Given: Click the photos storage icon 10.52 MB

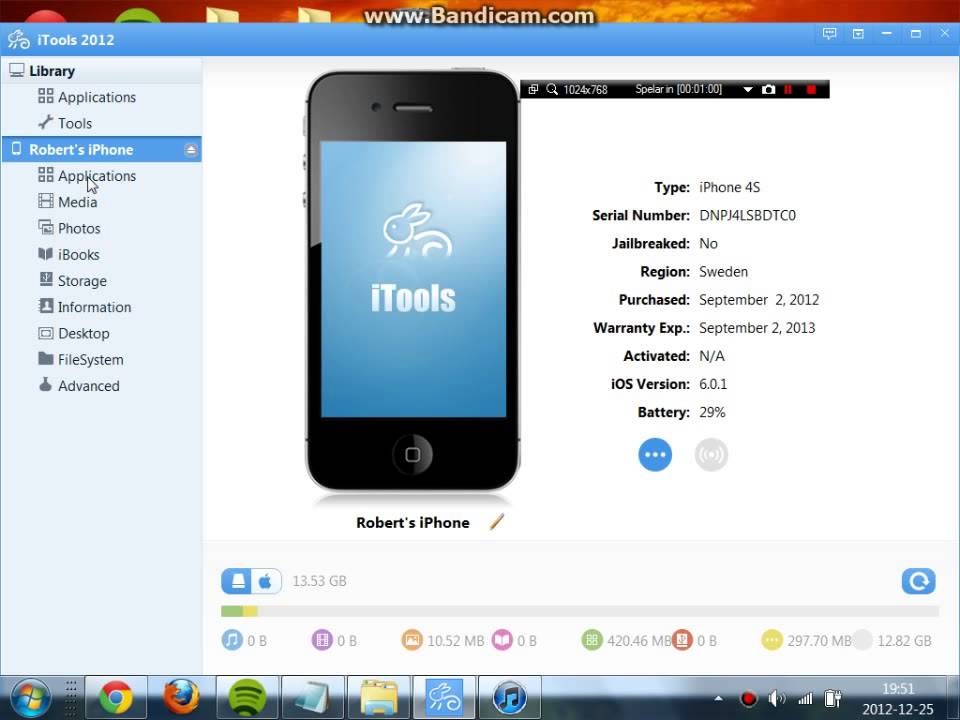Looking at the screenshot, I should click(412, 640).
